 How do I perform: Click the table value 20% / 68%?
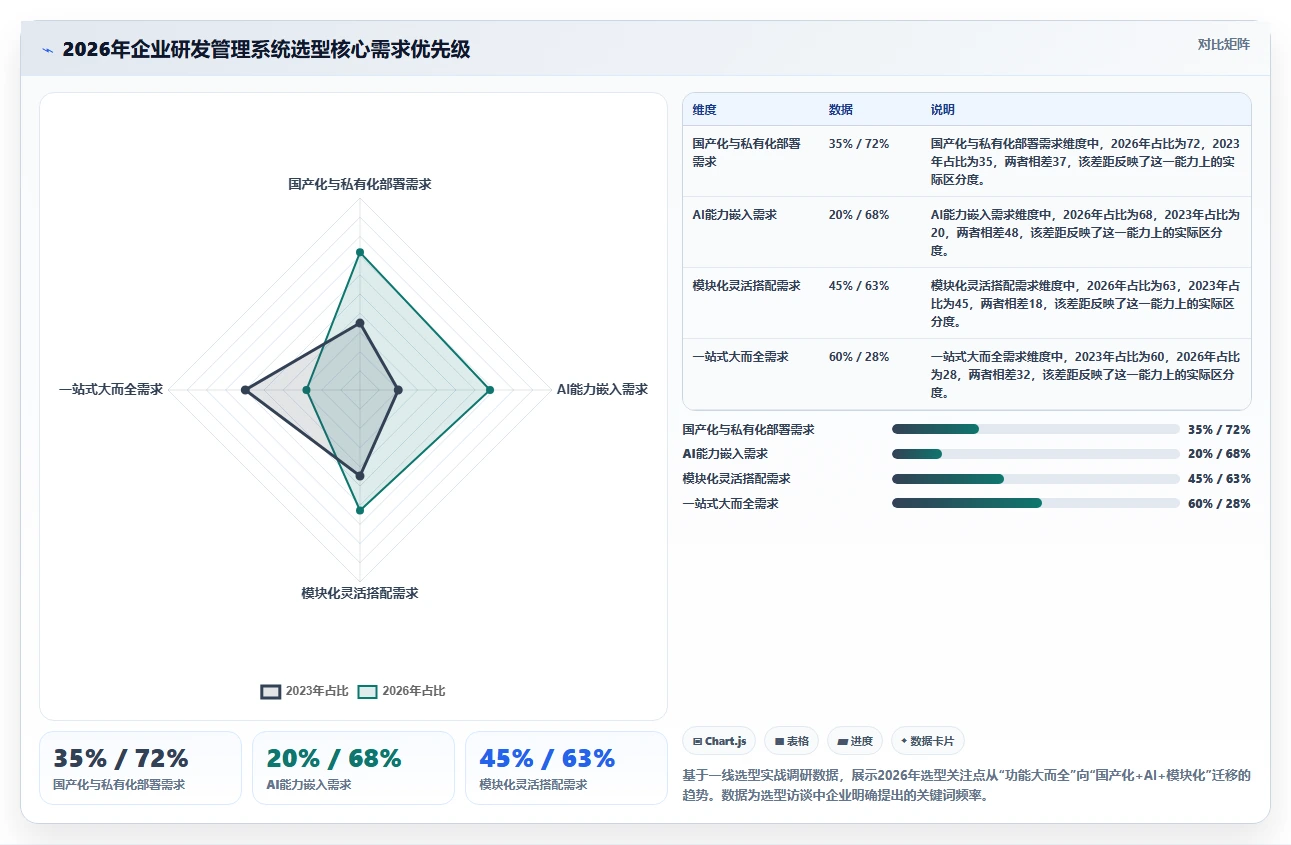pos(859,215)
